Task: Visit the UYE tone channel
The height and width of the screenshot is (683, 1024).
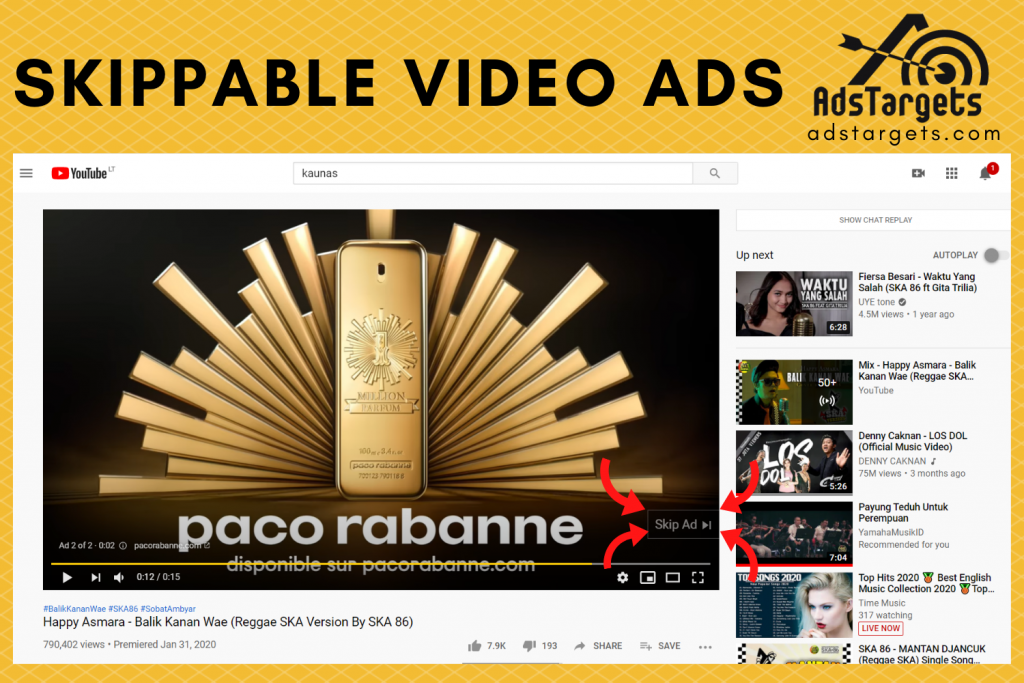Action: (x=876, y=302)
